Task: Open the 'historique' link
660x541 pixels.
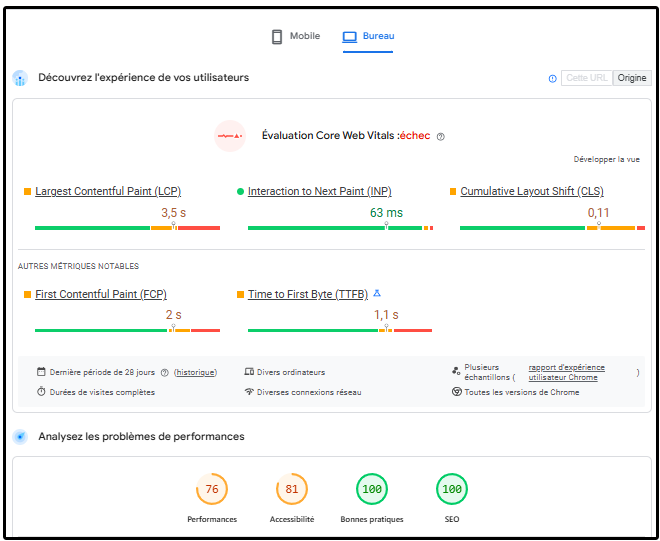Action: (195, 372)
